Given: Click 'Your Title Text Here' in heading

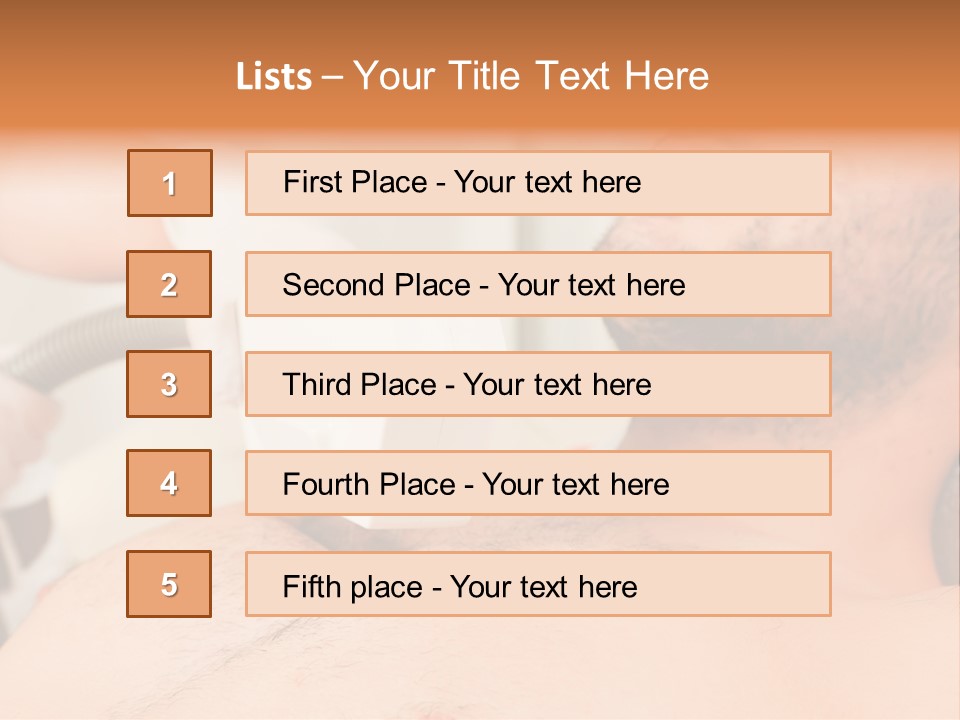Looking at the screenshot, I should 531,76.
